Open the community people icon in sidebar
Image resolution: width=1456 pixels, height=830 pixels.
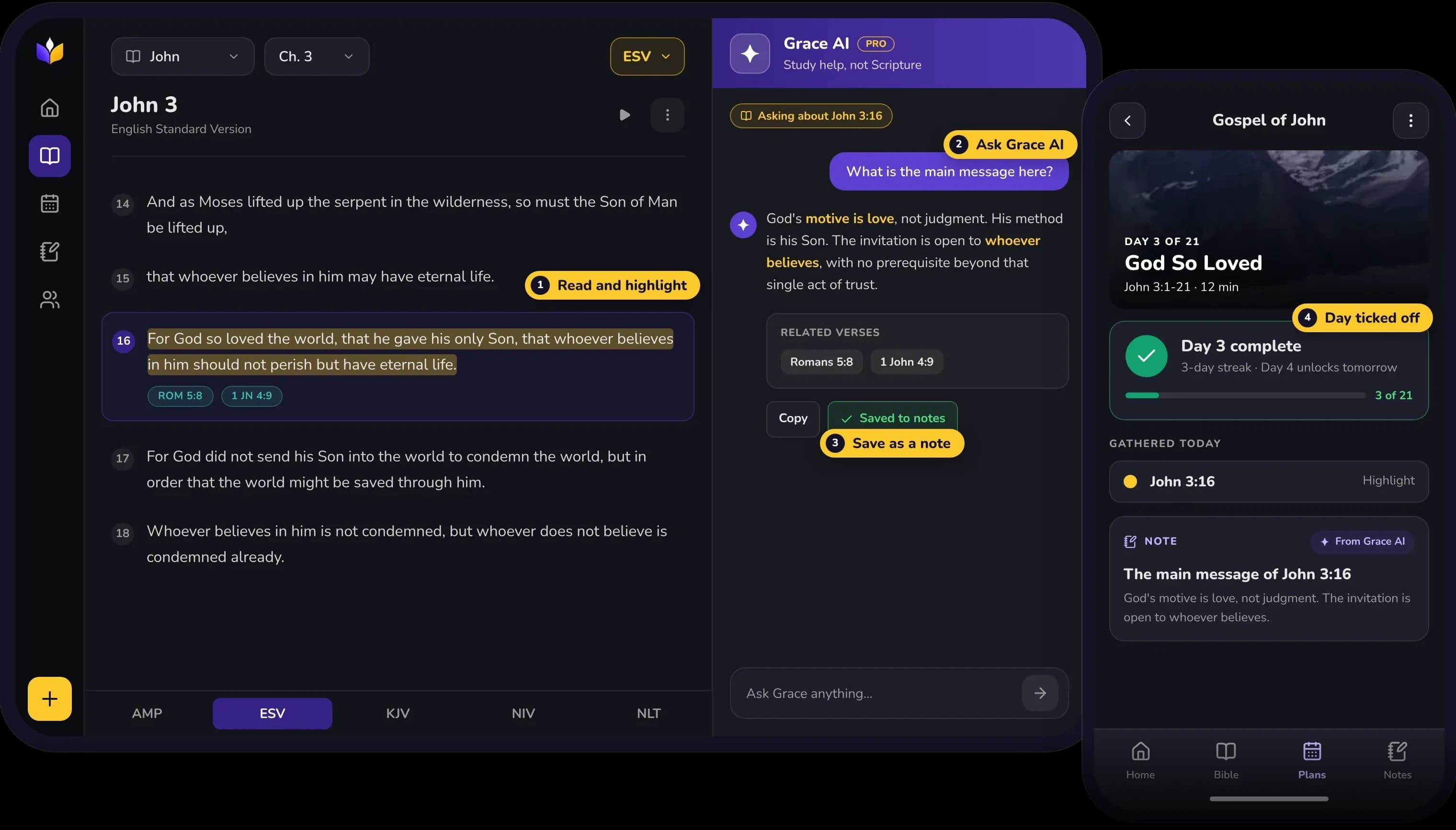50,299
